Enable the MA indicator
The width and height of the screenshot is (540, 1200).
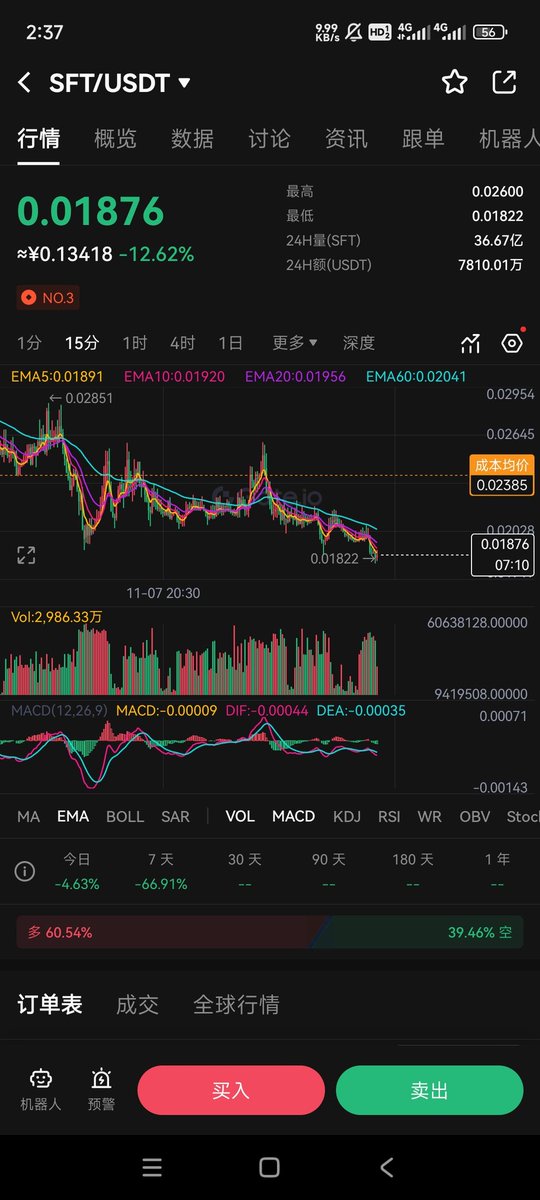point(29,816)
